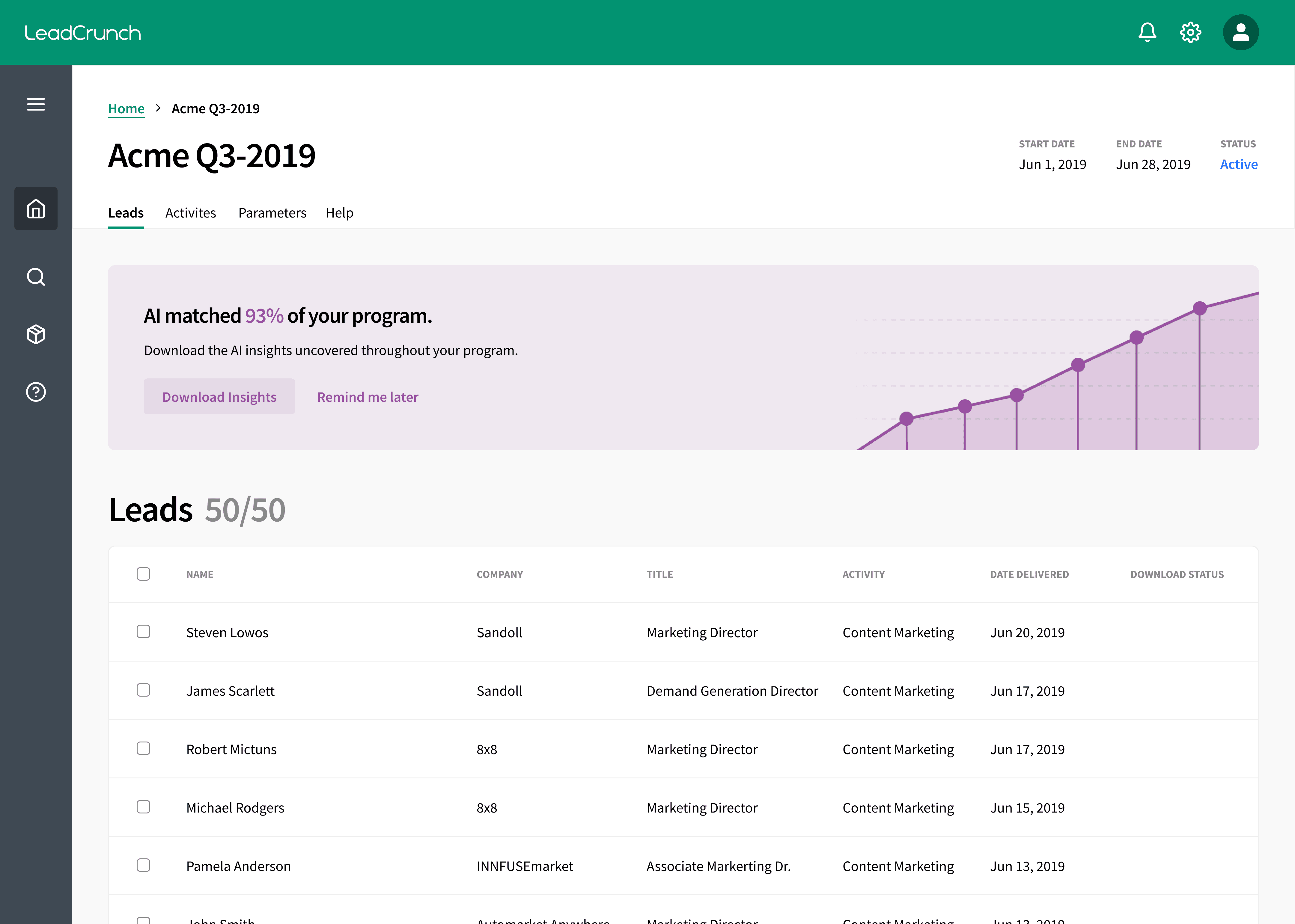Sort by the Date Delivered column header
1295x924 pixels.
pos(1029,574)
